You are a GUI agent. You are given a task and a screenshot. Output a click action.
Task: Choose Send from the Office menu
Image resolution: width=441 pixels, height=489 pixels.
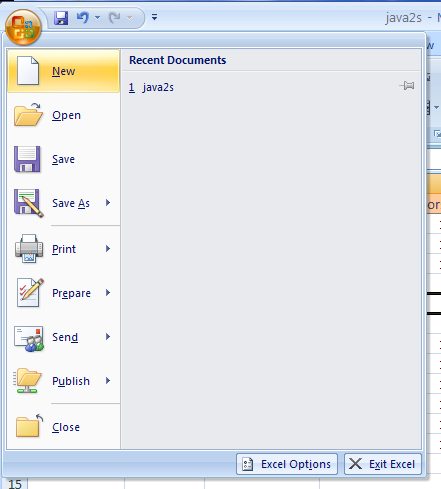pos(63,337)
